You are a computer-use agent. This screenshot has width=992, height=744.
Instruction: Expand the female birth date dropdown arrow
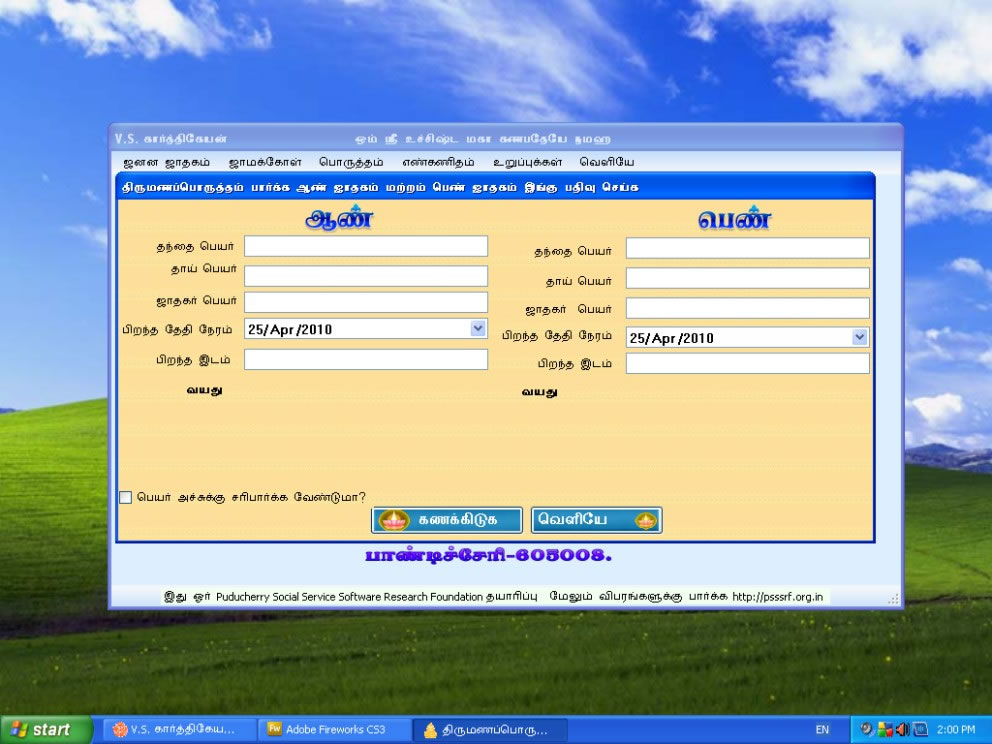pos(859,337)
